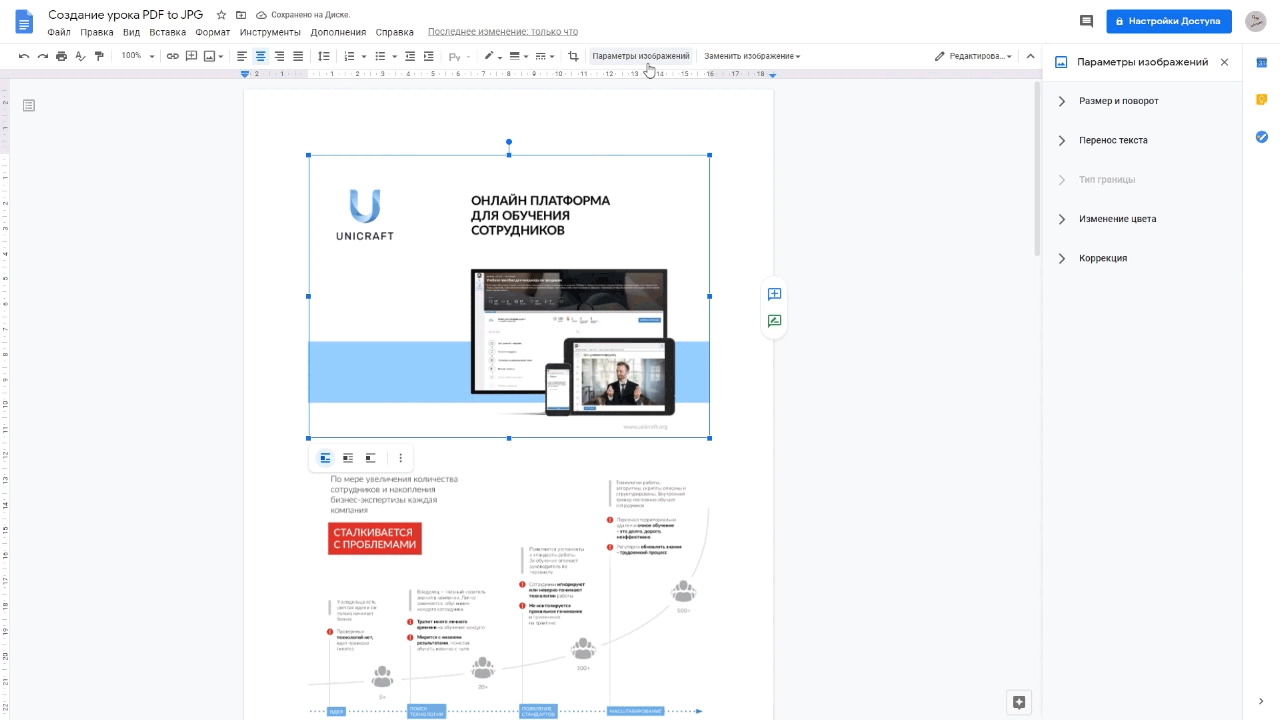This screenshot has width=1280, height=720.
Task: Open the Вставка menu
Action: point(167,32)
